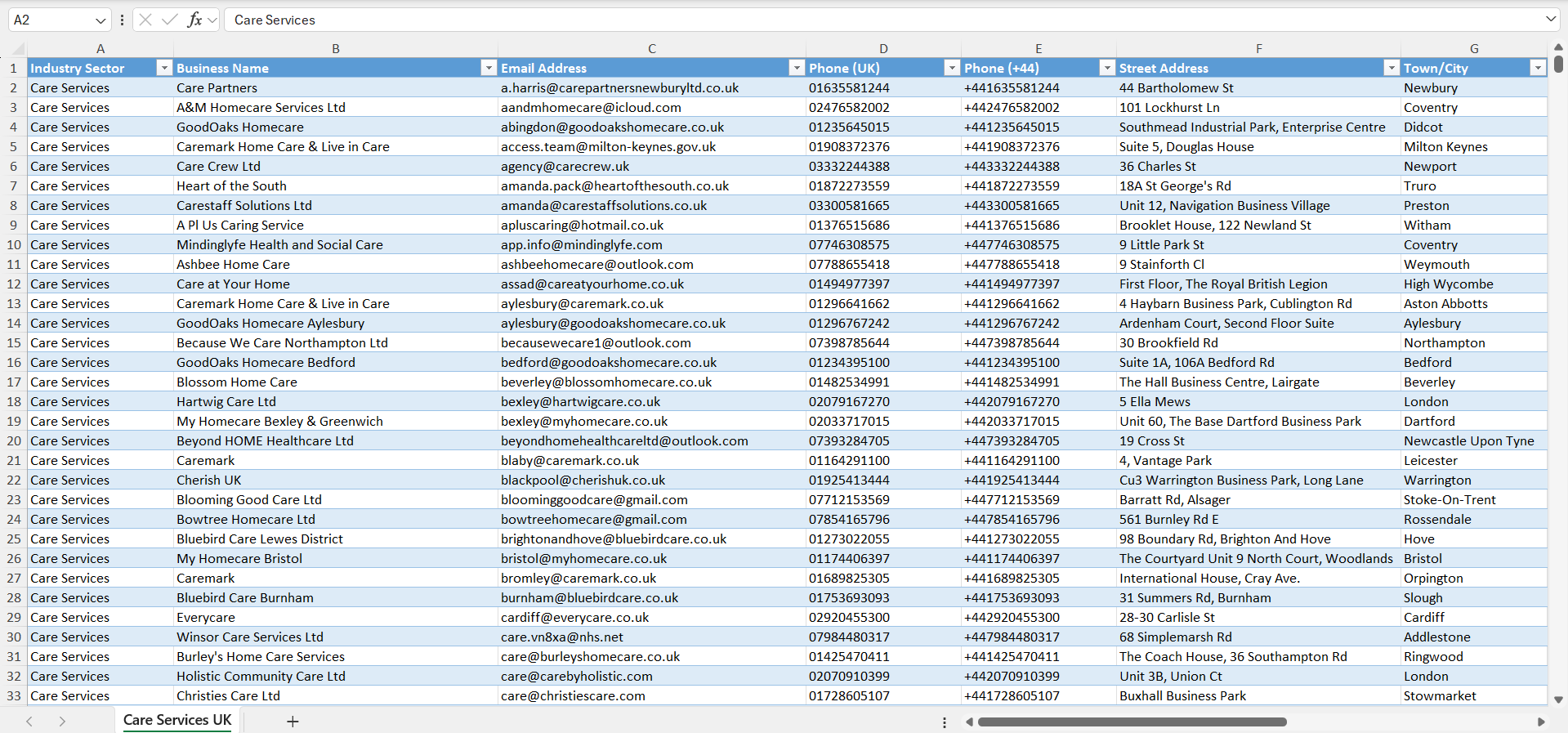Image resolution: width=1568 pixels, height=733 pixels.
Task: Select row 33 header
Action: (13, 695)
